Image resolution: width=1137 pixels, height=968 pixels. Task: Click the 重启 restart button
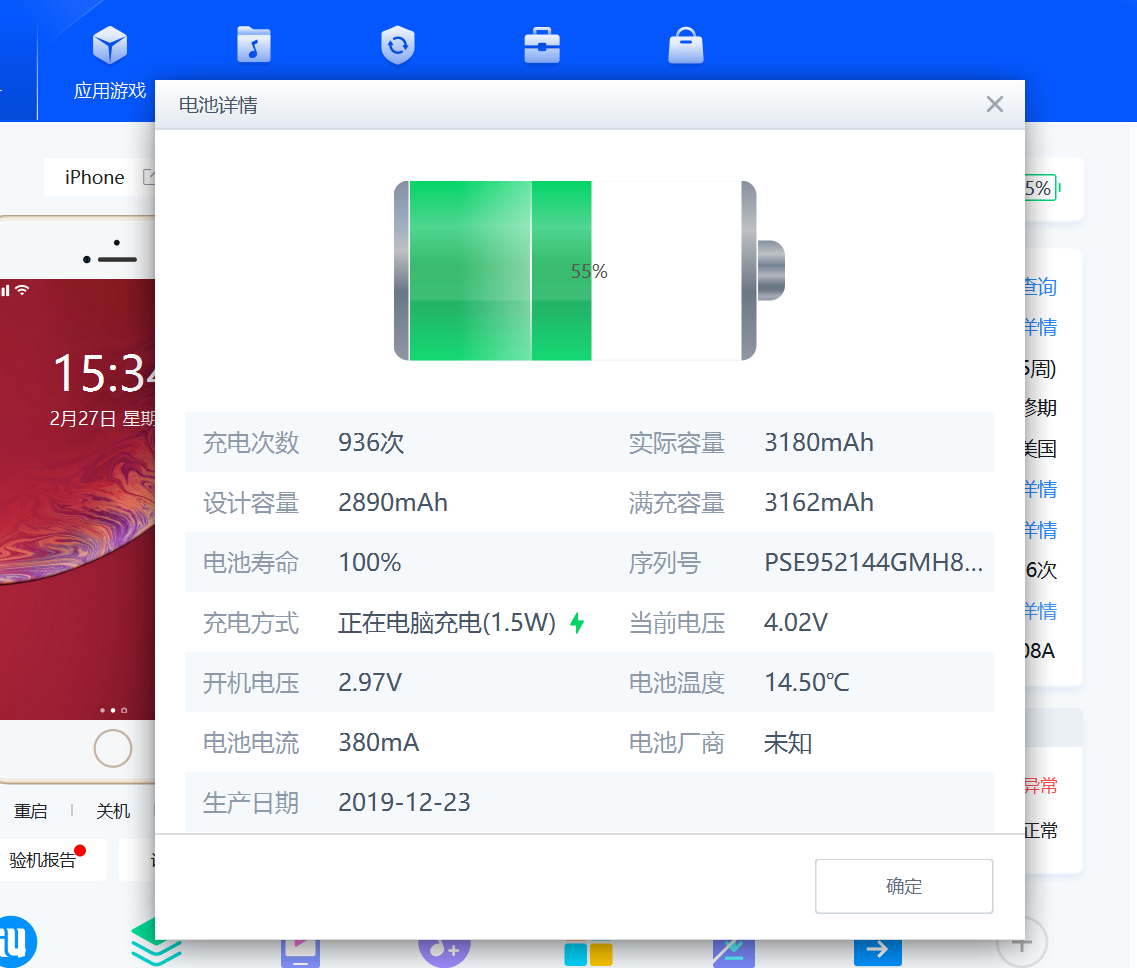[31, 811]
